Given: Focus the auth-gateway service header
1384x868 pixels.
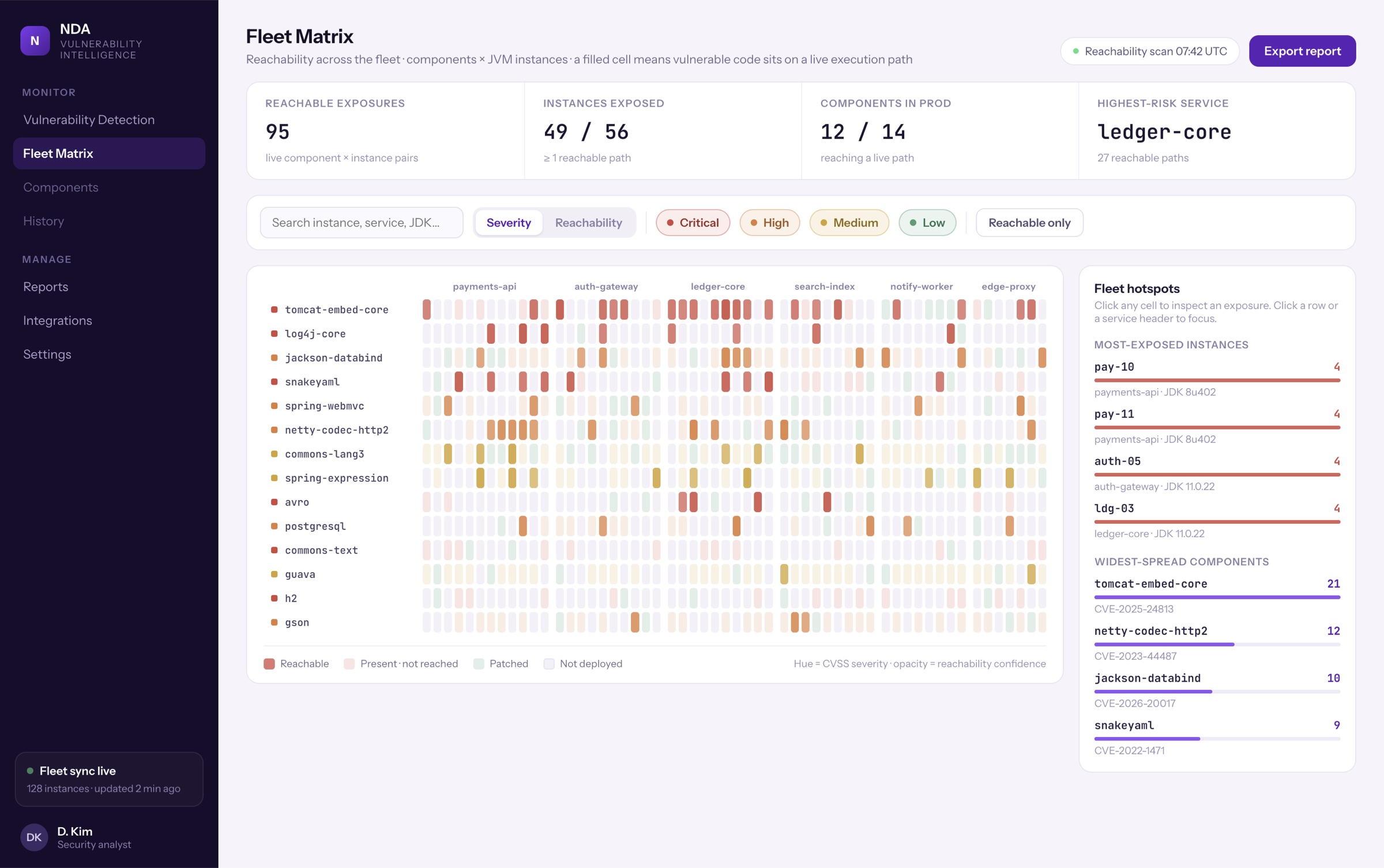Looking at the screenshot, I should click(606, 286).
